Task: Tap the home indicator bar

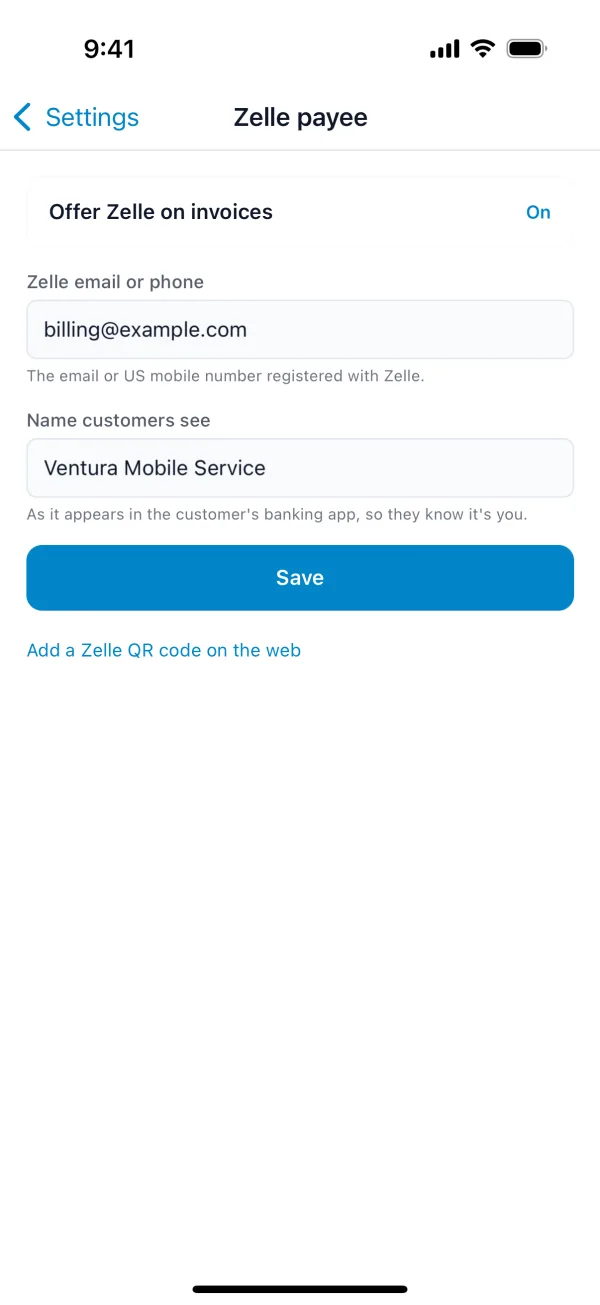Action: (x=300, y=1289)
